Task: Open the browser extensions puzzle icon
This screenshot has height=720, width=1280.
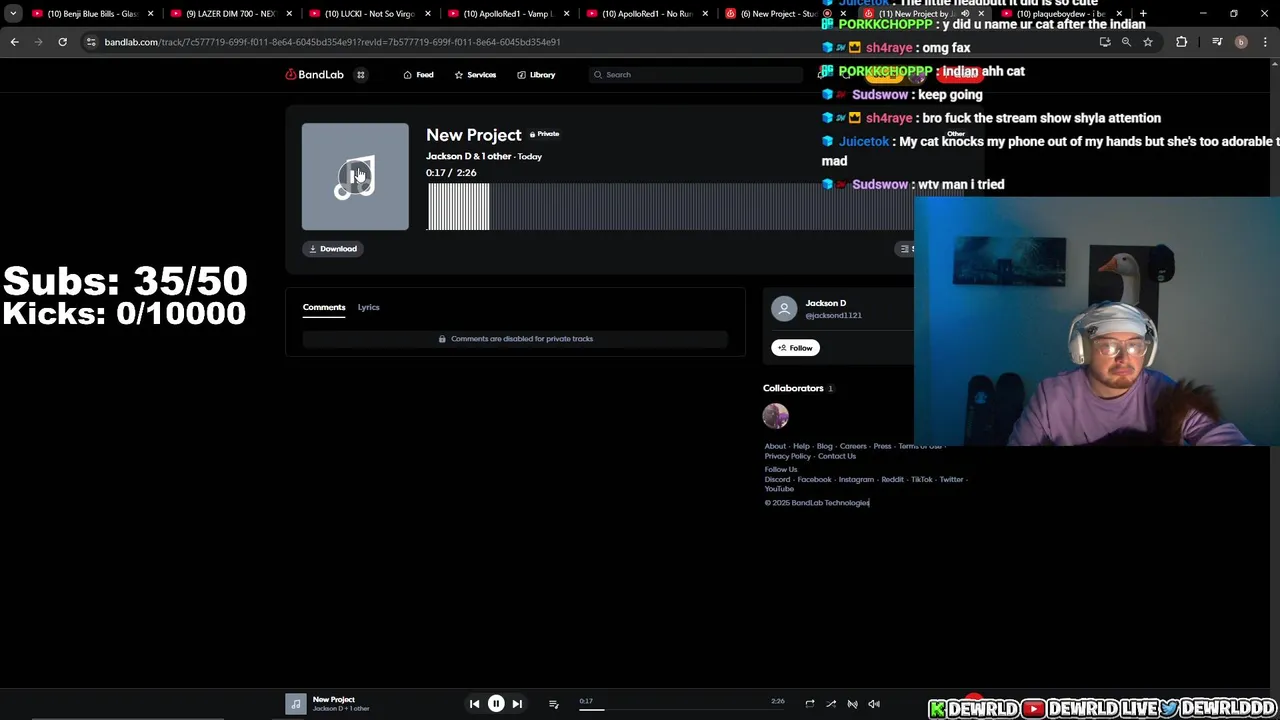Action: [x=1182, y=42]
